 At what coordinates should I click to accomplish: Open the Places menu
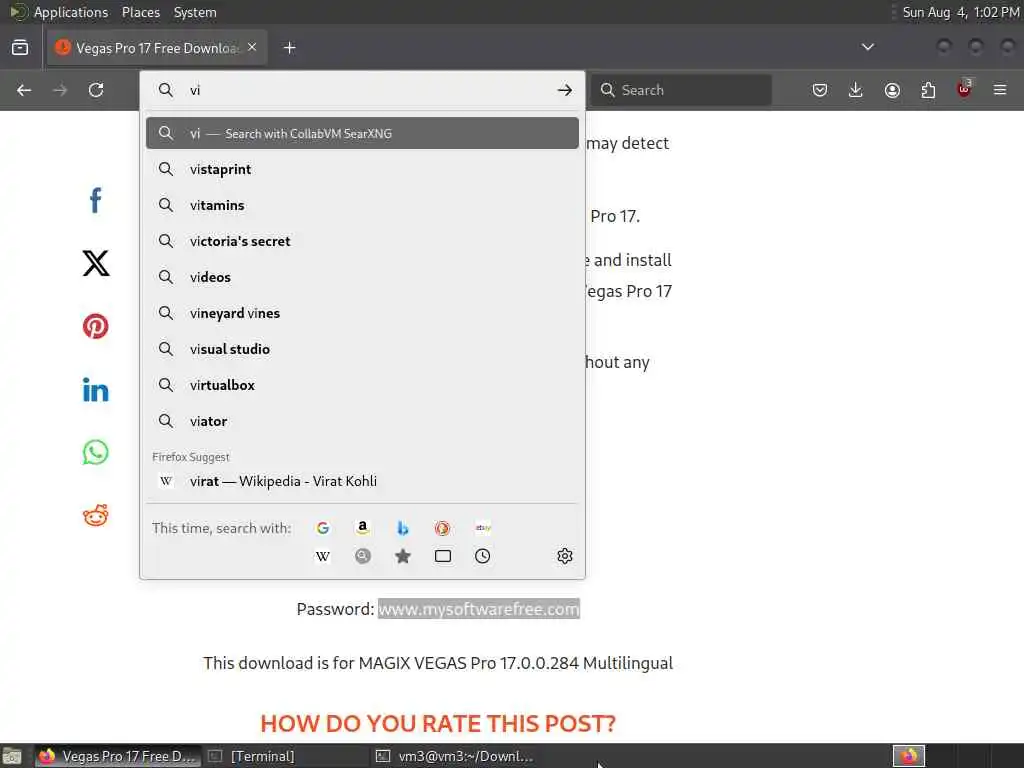pyautogui.click(x=141, y=12)
